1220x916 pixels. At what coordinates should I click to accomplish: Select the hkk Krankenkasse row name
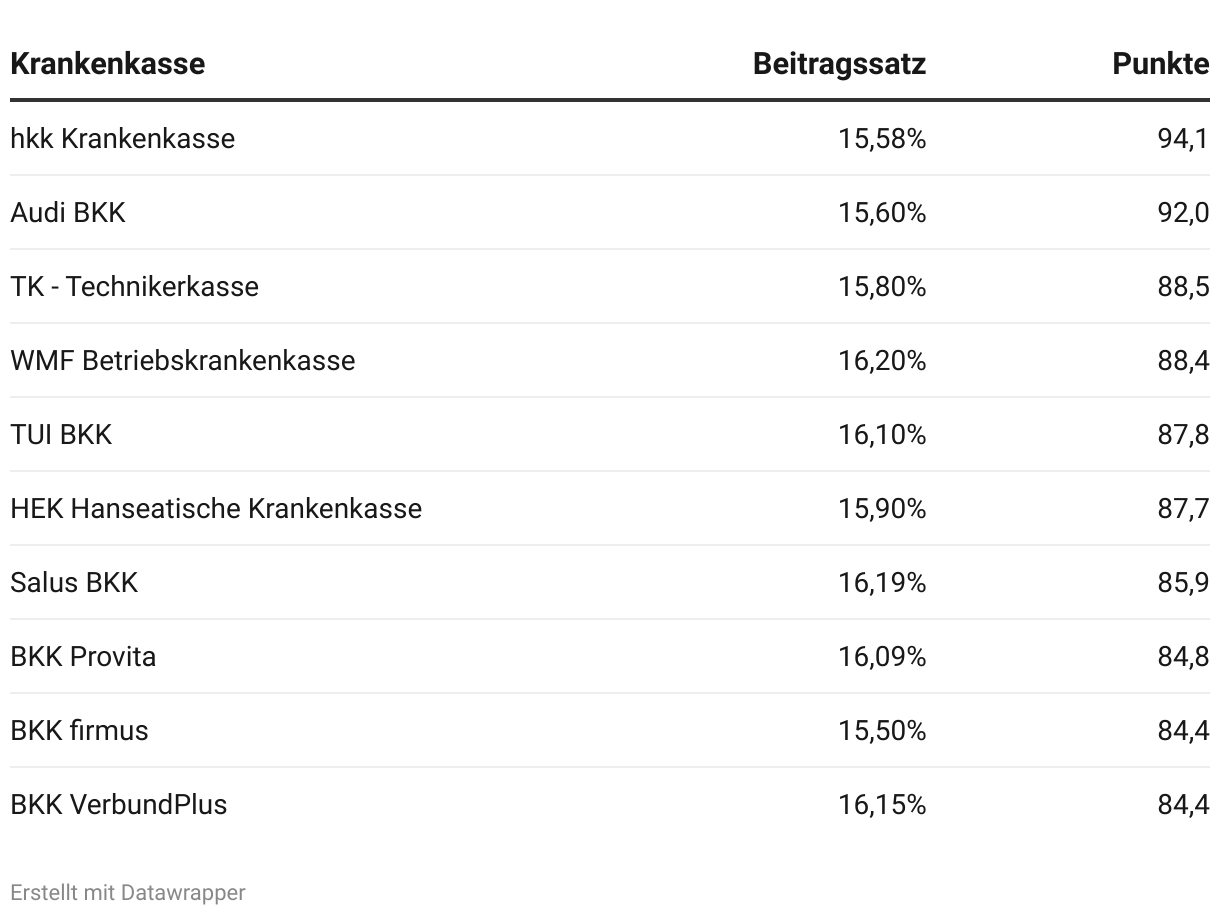pyautogui.click(x=122, y=138)
